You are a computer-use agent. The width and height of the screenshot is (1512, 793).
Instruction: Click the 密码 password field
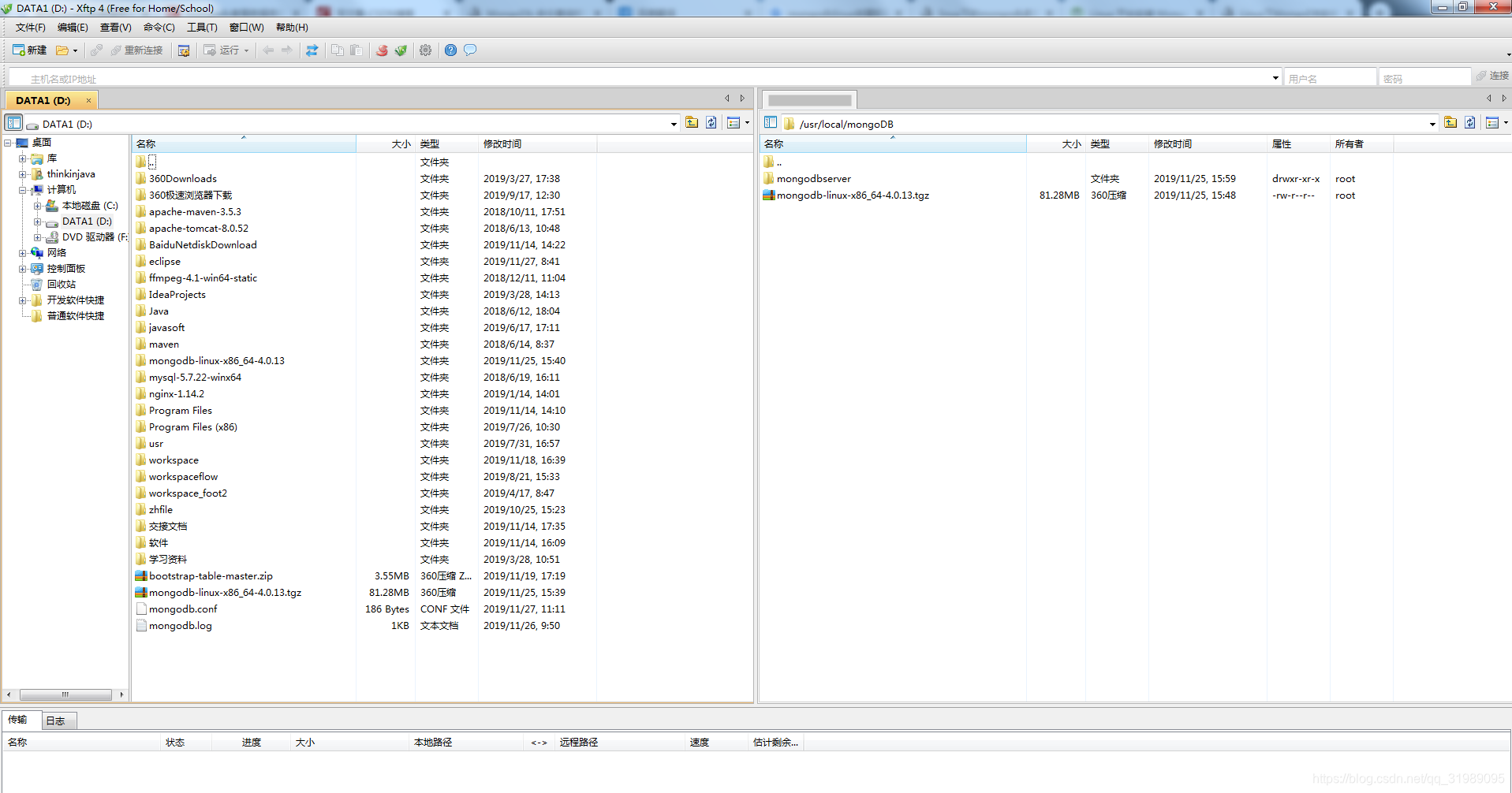tap(1424, 78)
